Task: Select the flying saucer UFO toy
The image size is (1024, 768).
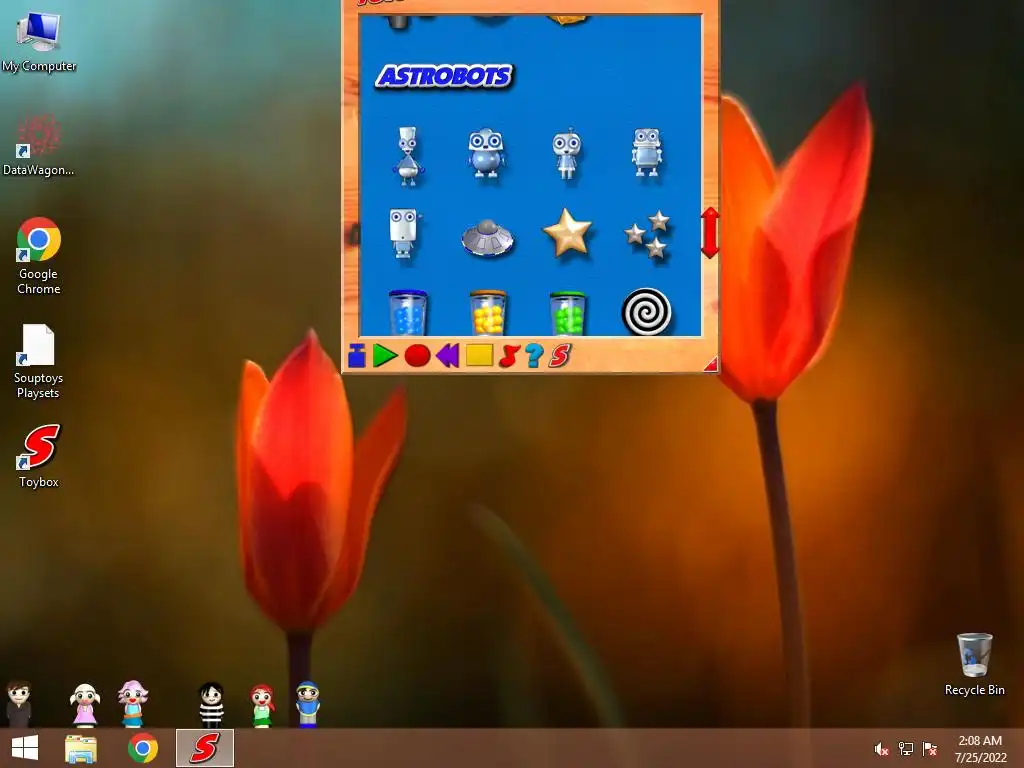Action: click(x=487, y=238)
